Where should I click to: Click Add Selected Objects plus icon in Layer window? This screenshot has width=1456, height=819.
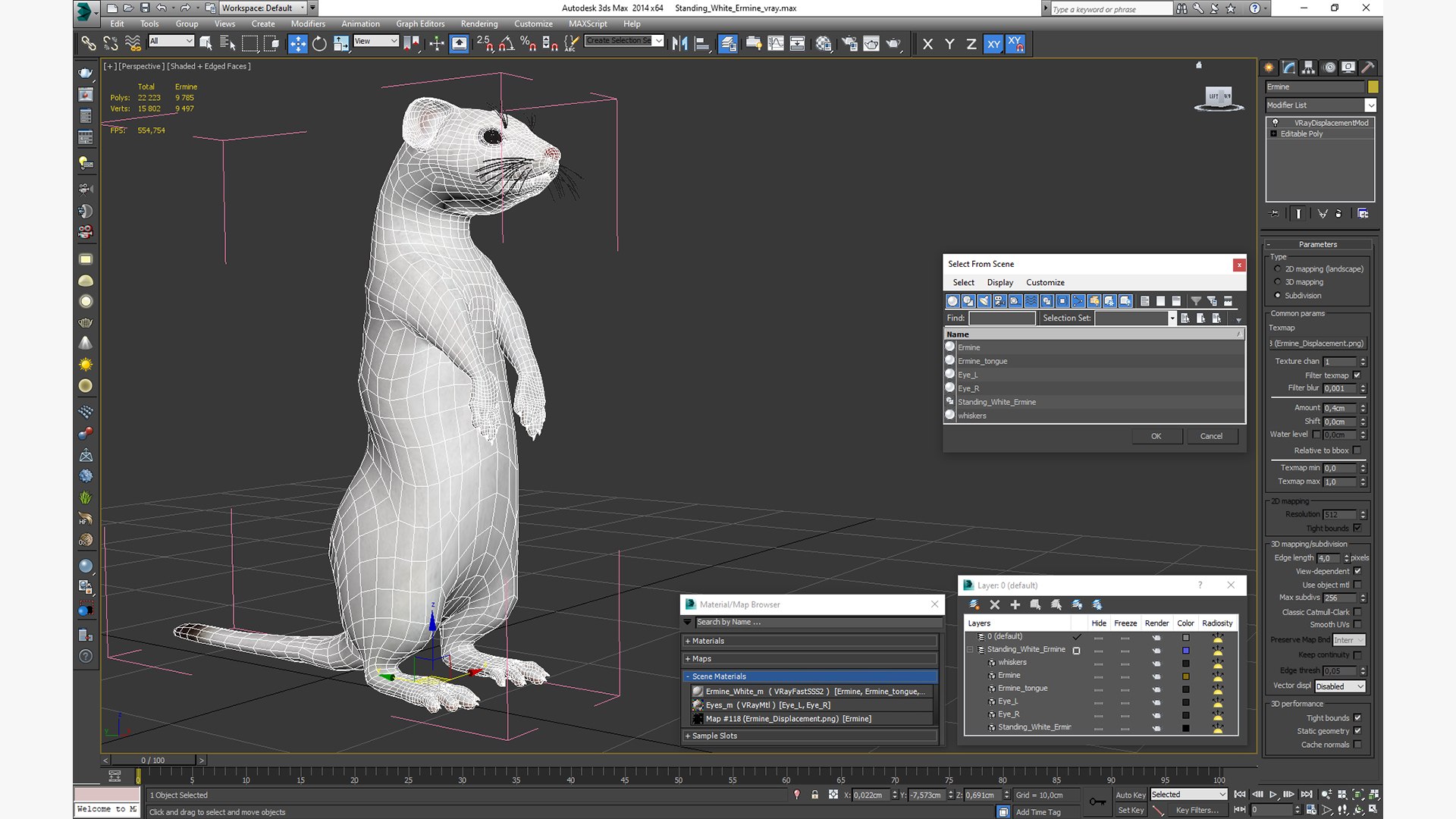(x=1015, y=604)
